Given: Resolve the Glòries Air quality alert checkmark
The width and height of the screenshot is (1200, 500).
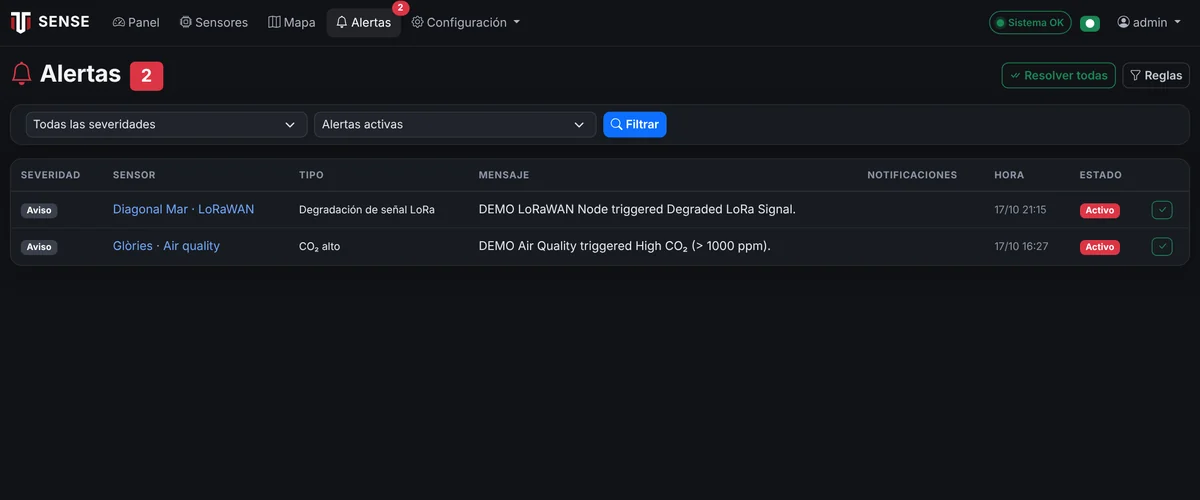Looking at the screenshot, I should 1161,246.
